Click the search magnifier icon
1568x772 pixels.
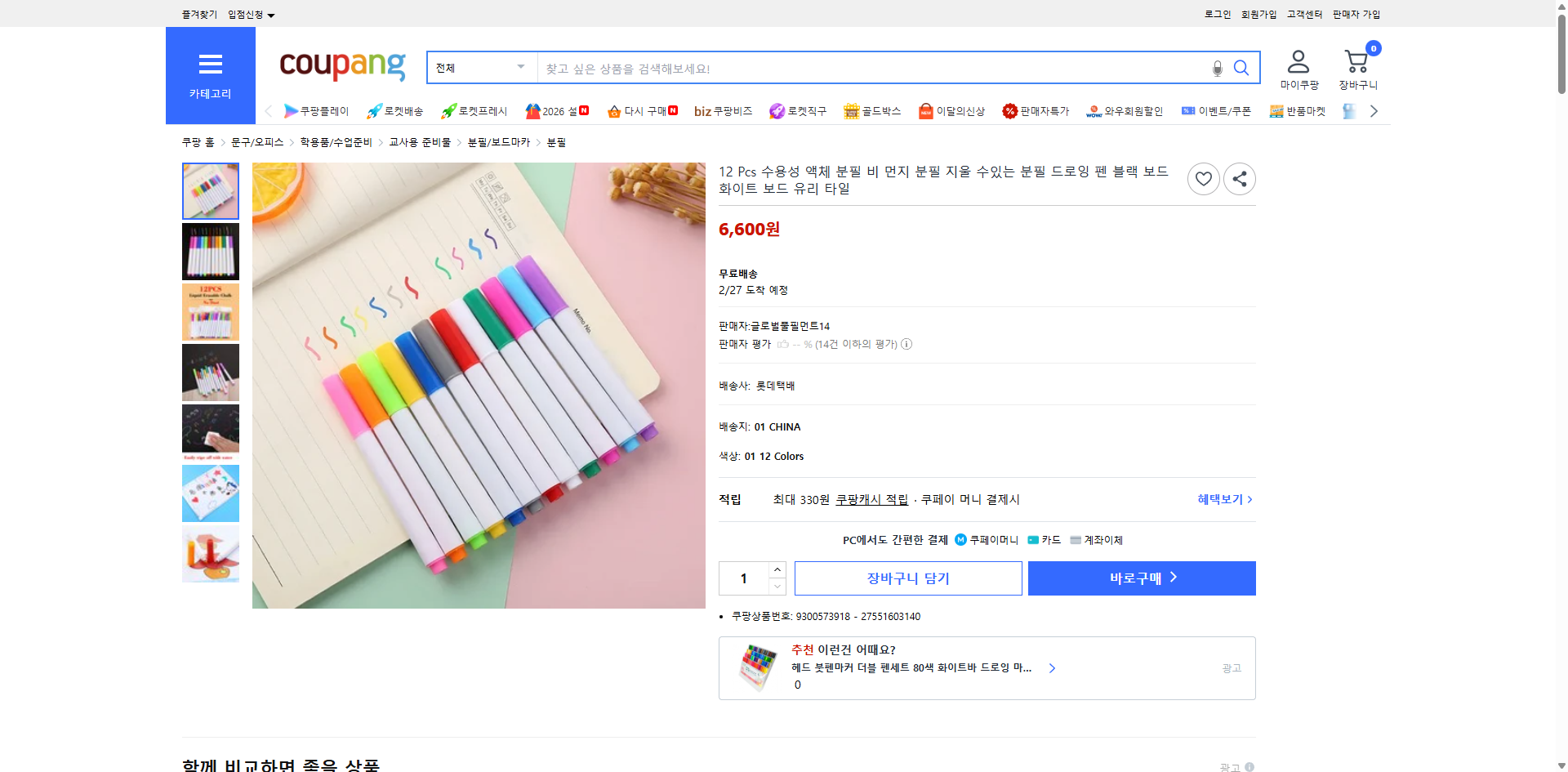coord(1241,68)
